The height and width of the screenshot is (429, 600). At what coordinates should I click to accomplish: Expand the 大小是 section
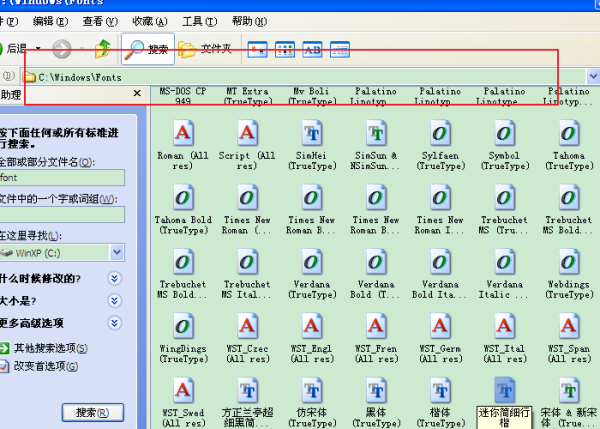(114, 301)
